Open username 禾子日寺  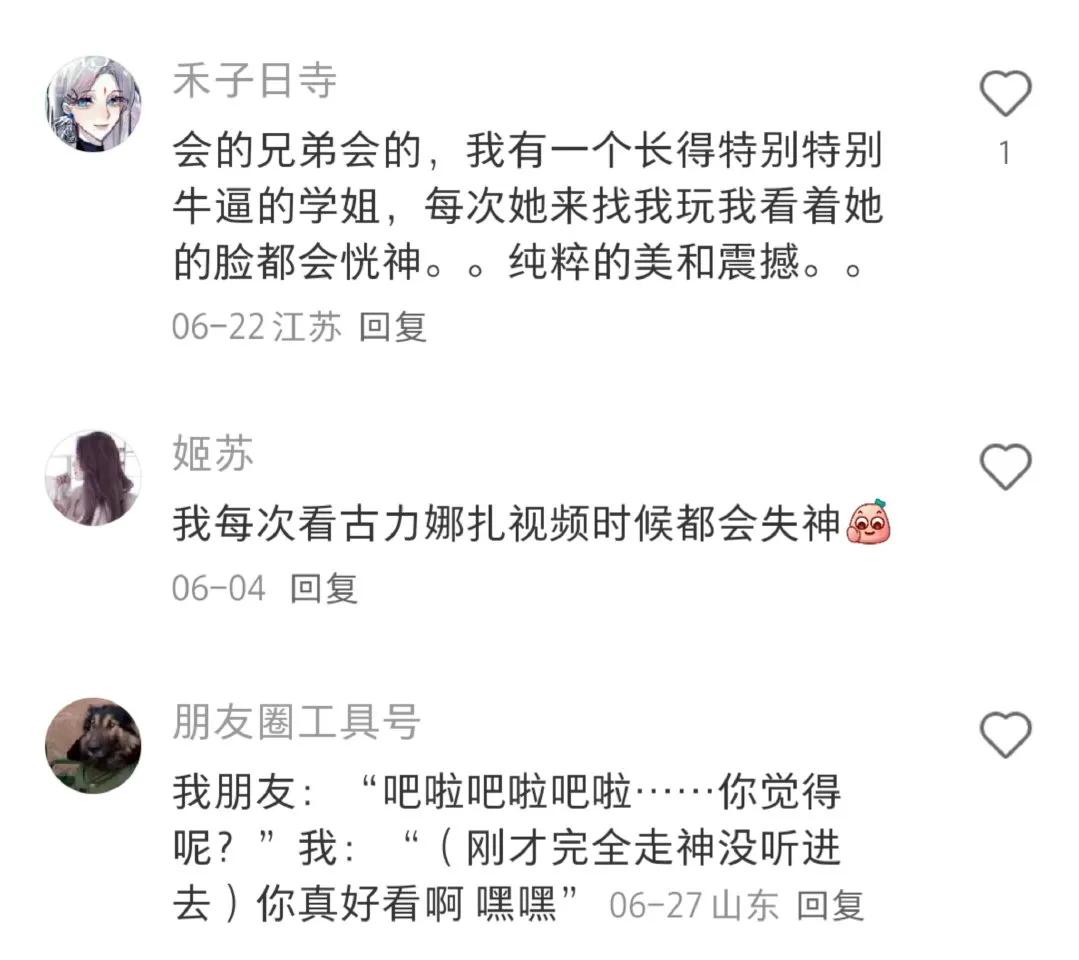coord(254,81)
